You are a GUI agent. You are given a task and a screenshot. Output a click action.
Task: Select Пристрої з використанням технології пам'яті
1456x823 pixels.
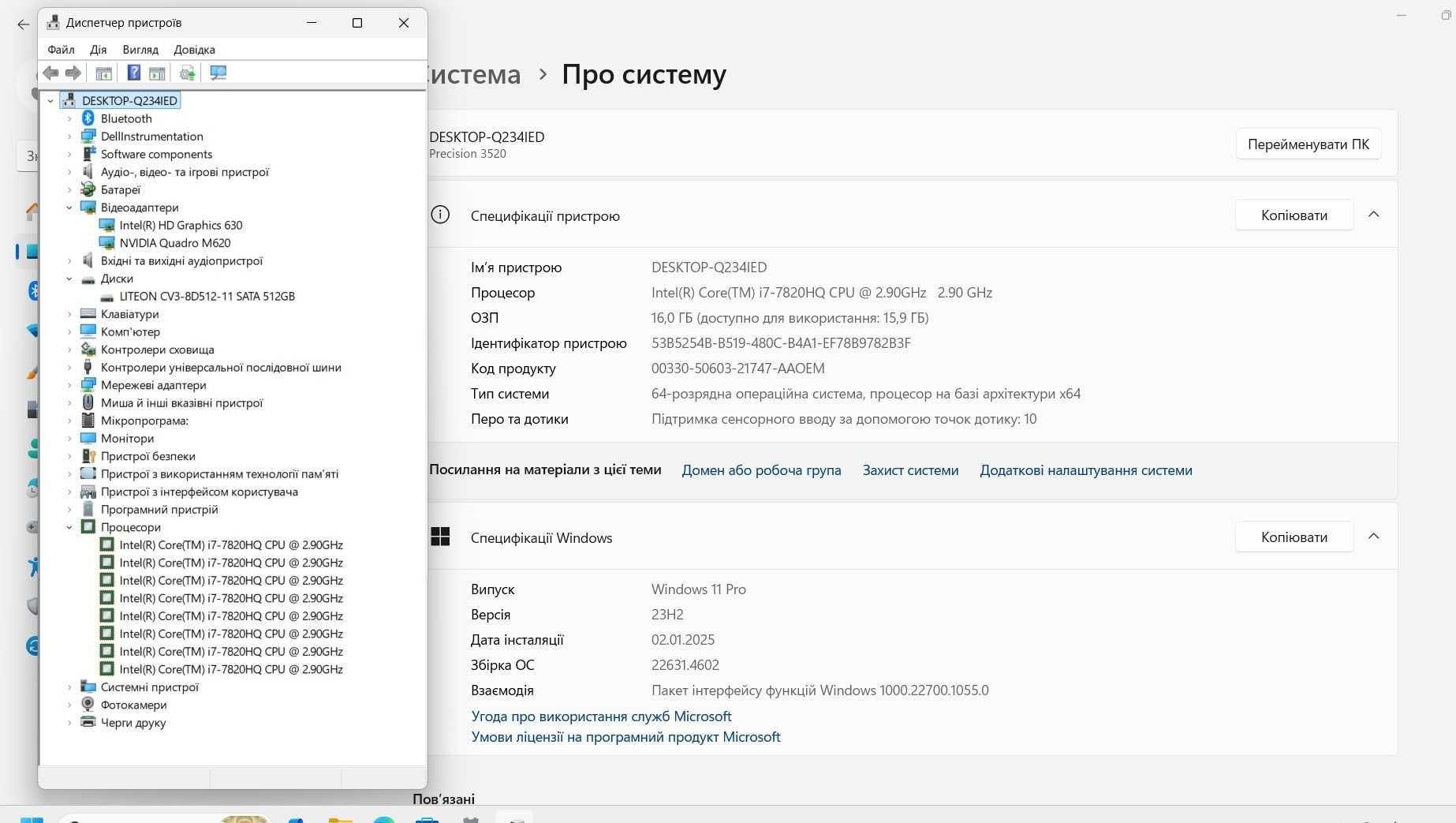point(219,473)
